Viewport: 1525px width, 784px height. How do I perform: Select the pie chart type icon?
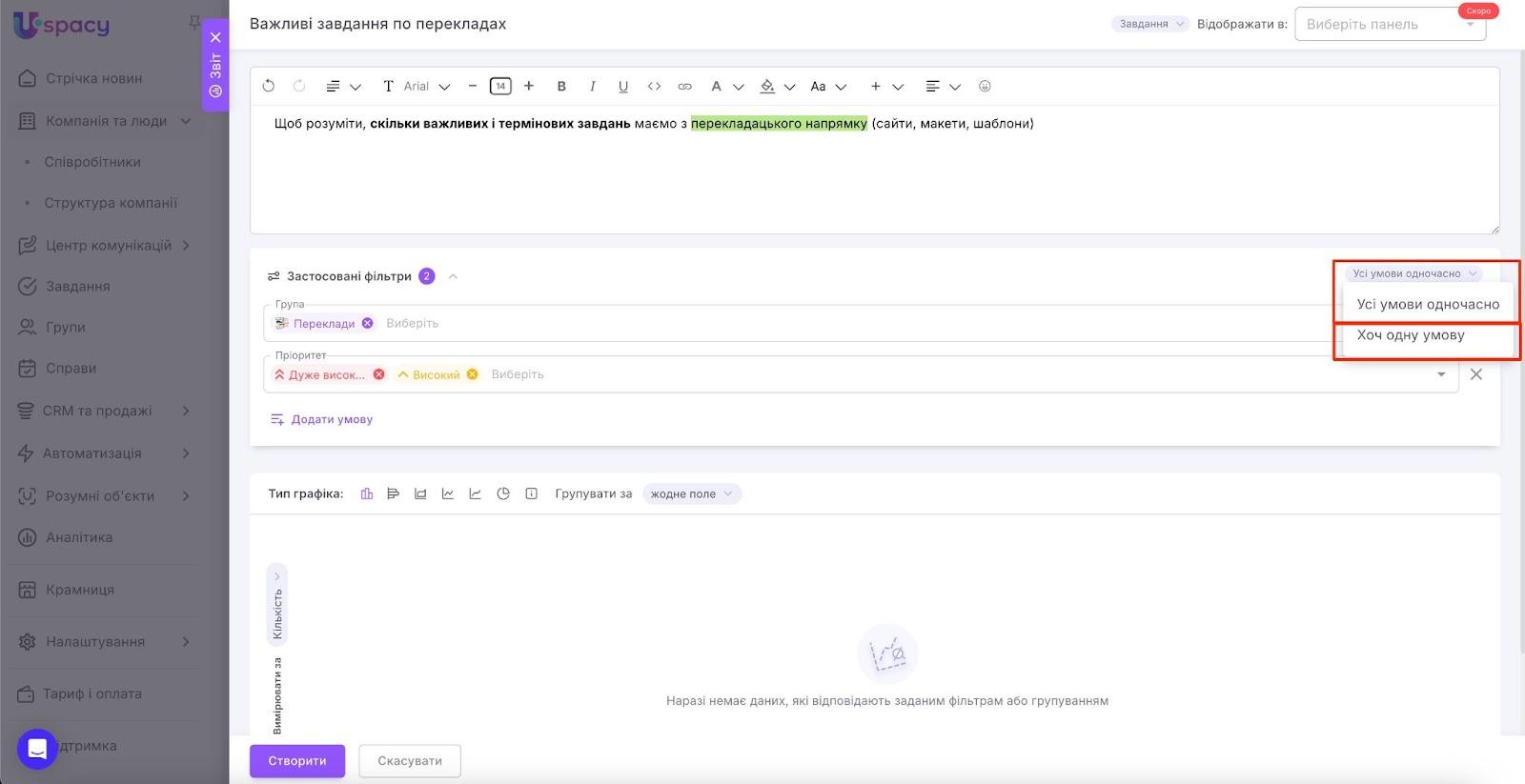click(503, 493)
